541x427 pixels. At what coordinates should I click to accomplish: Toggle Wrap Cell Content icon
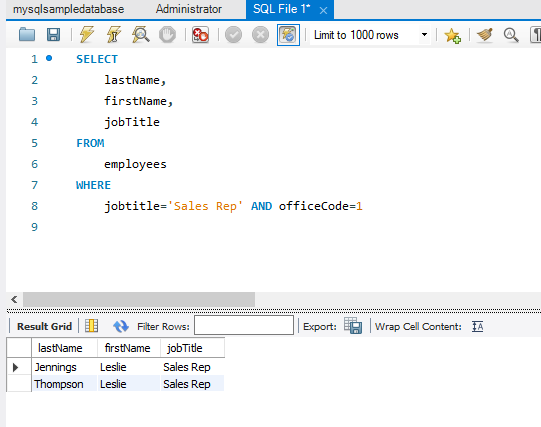pos(478,326)
